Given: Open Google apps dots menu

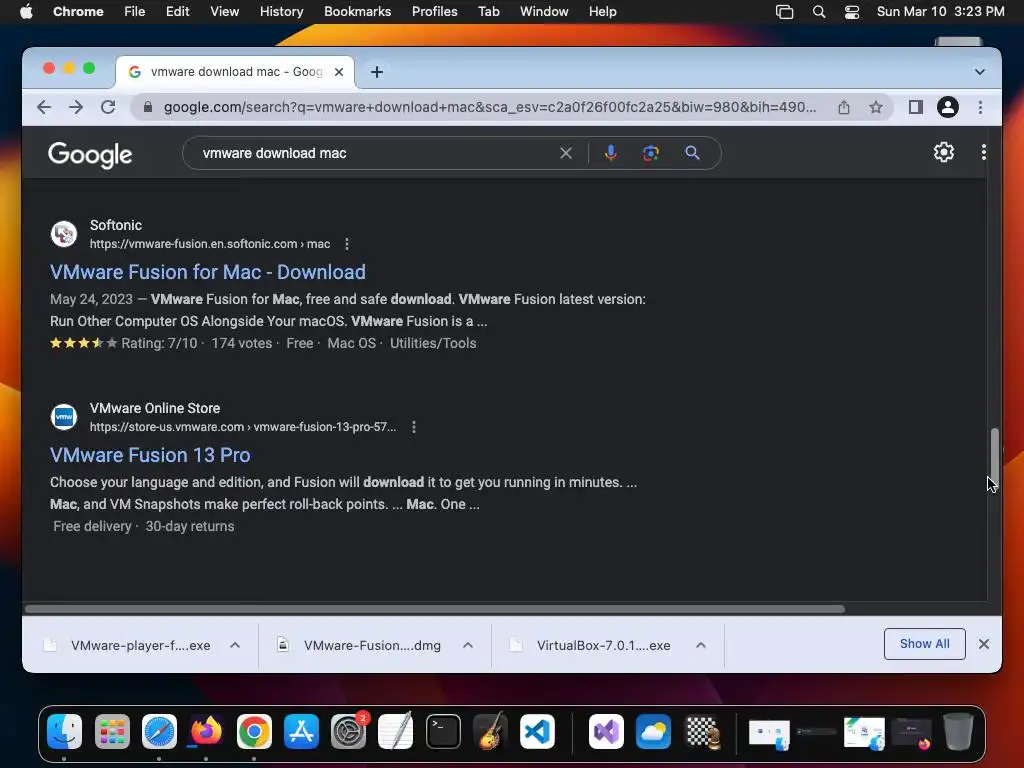Looking at the screenshot, I should [984, 153].
